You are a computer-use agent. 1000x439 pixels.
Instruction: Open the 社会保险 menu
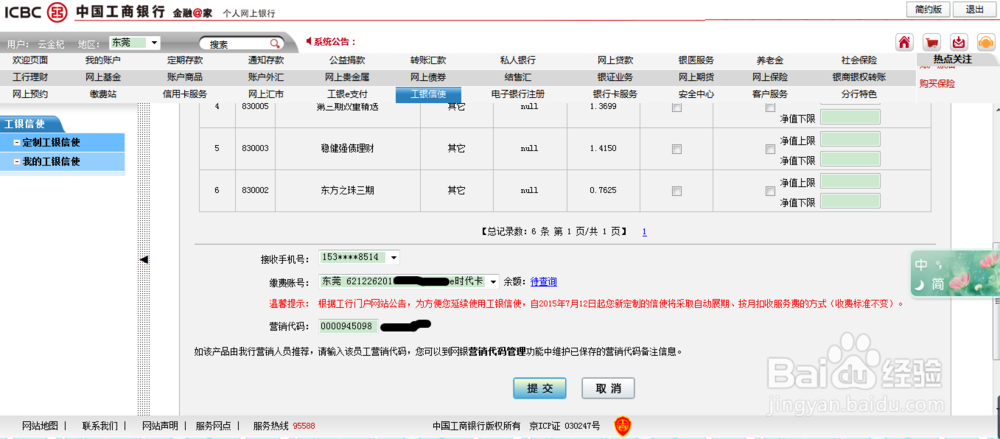click(x=858, y=61)
